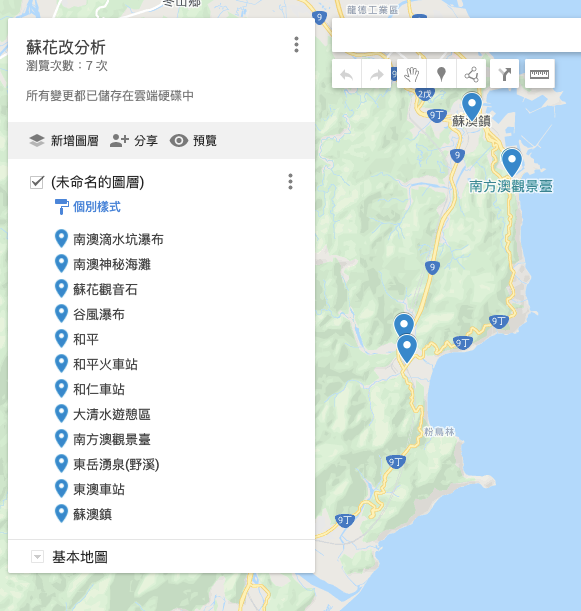This screenshot has width=581, height=611.
Task: Uncheck the 未命名的圖層 layer checkbox
Action: pos(37,182)
